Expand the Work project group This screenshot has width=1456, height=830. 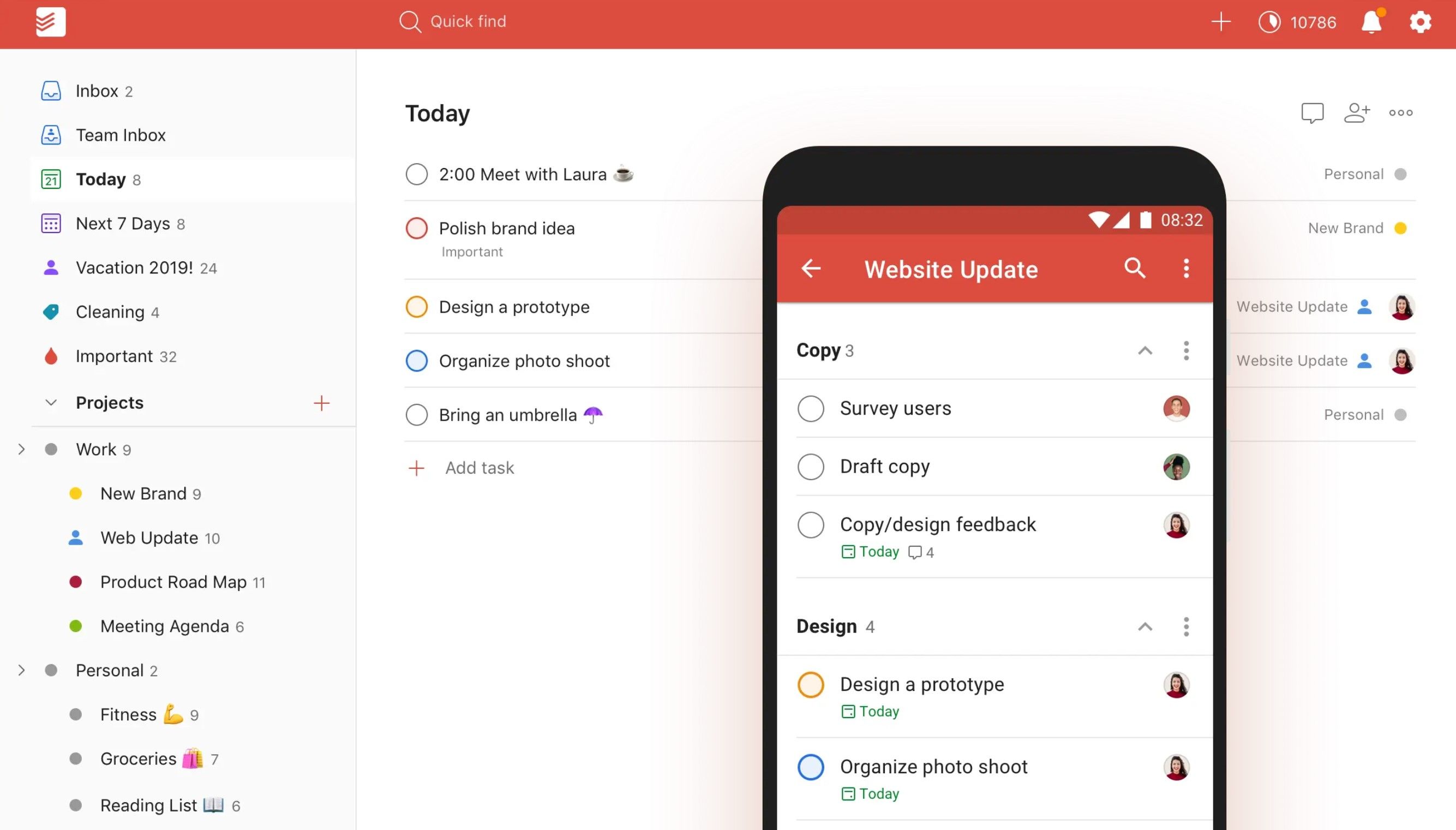tap(22, 449)
